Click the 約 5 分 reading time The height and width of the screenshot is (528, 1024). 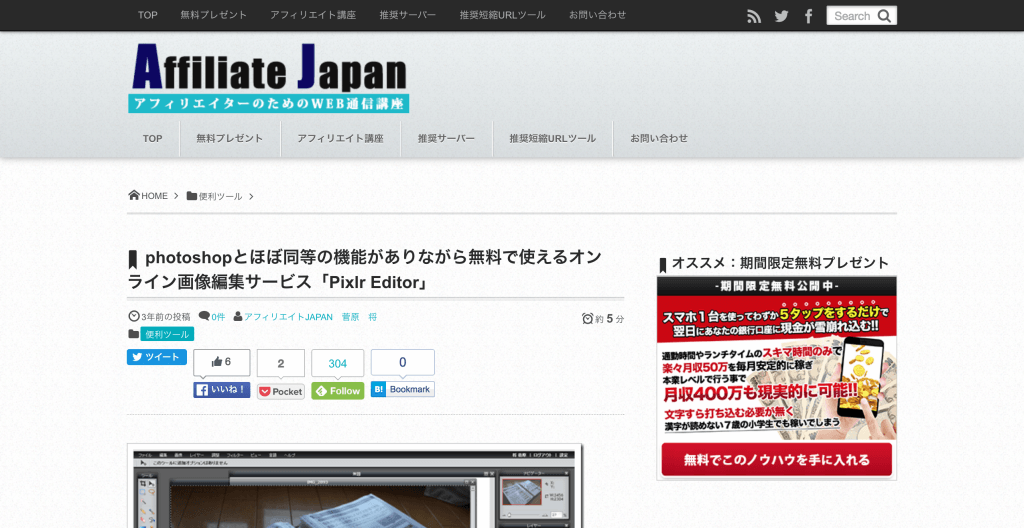click(609, 319)
